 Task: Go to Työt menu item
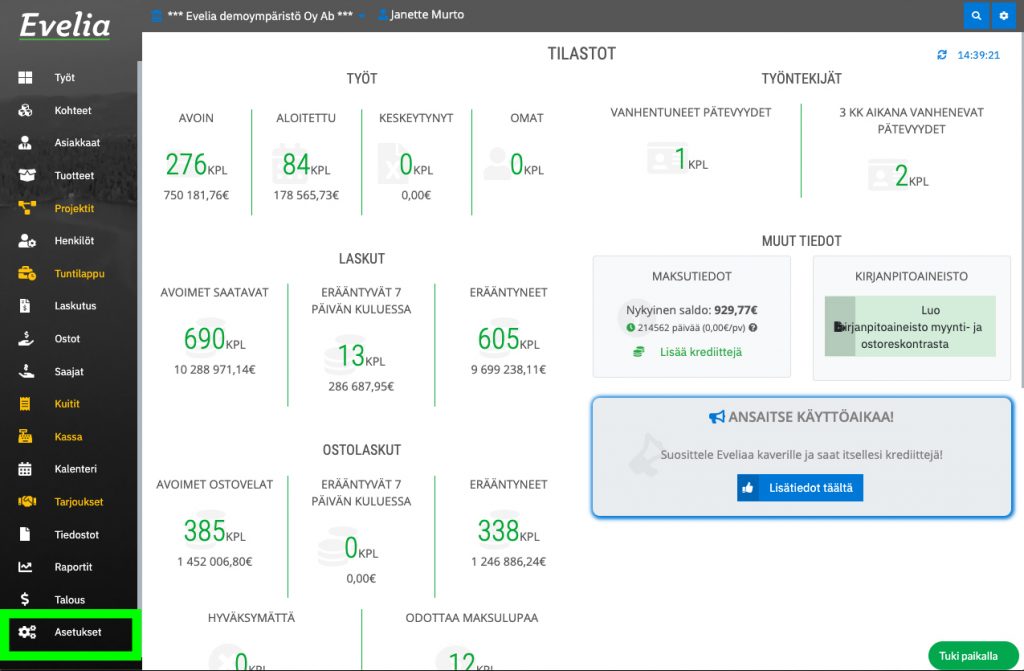click(x=65, y=78)
